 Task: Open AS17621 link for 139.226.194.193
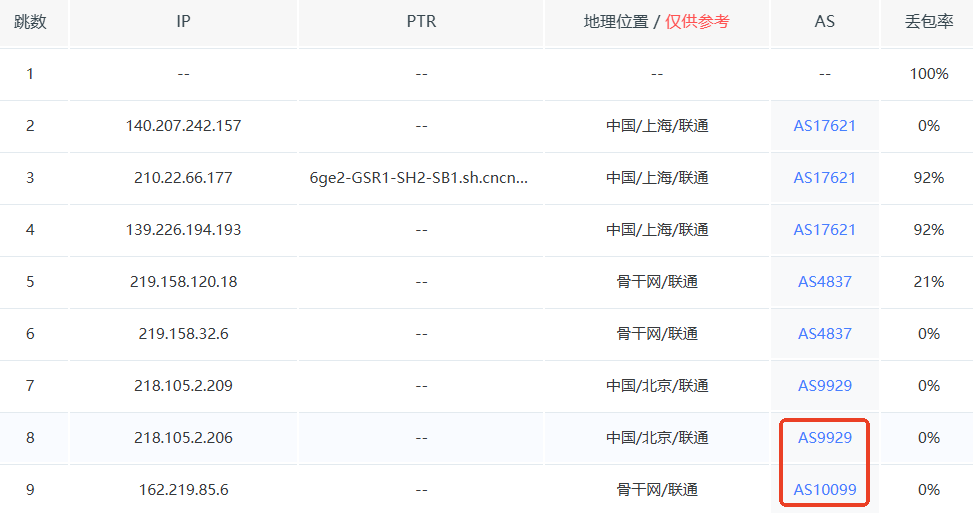tap(824, 230)
